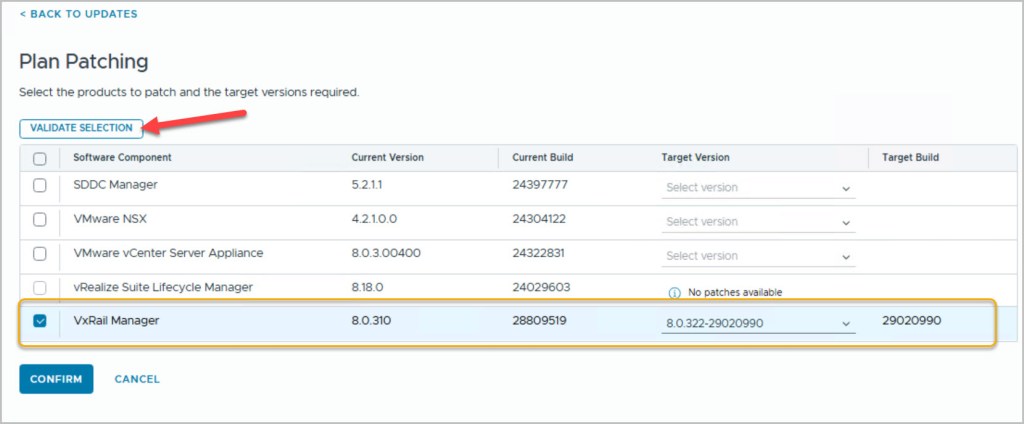Click the Validate Selection button

click(81, 128)
